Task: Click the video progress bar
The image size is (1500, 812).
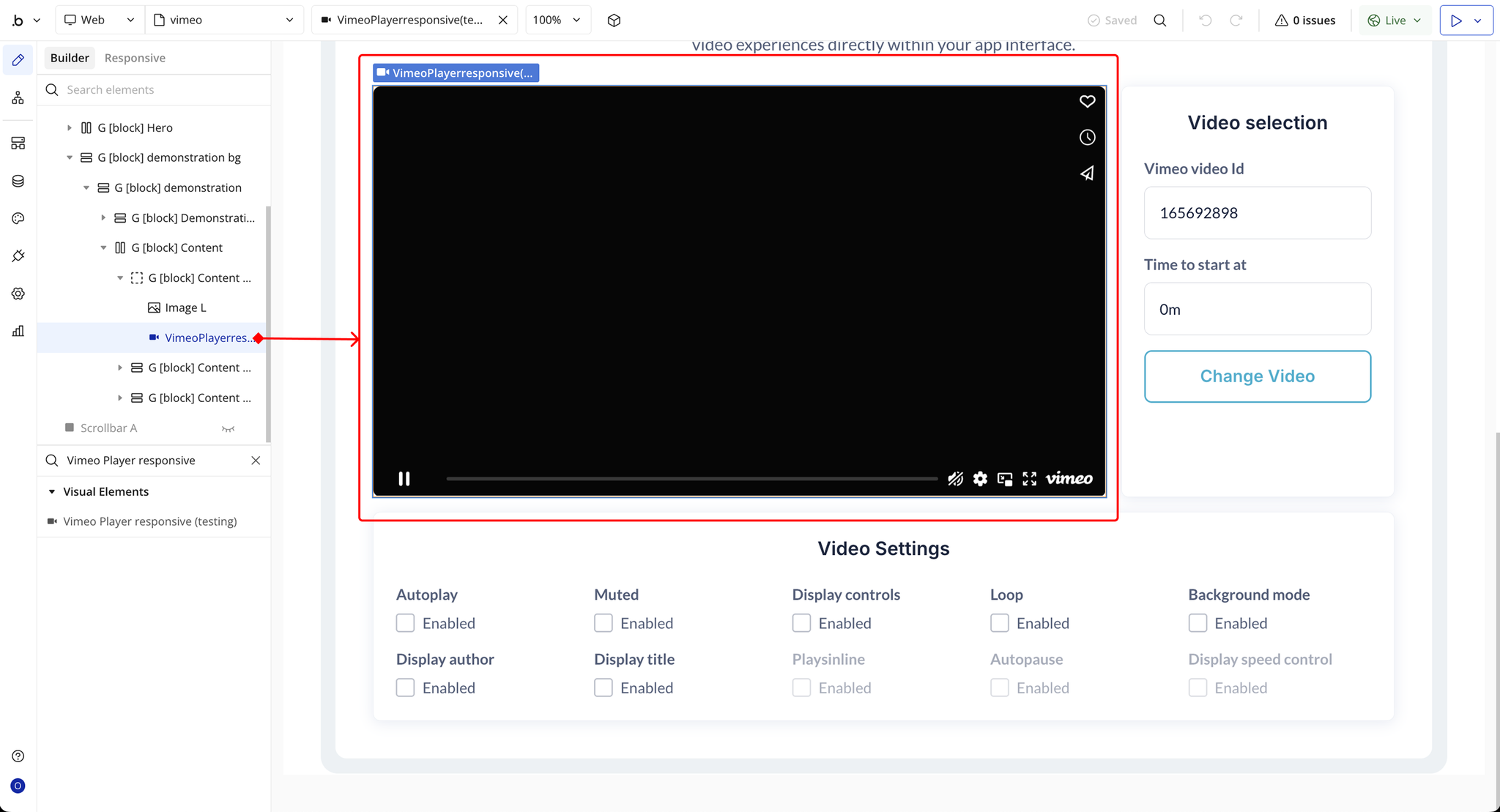Action: coord(691,479)
